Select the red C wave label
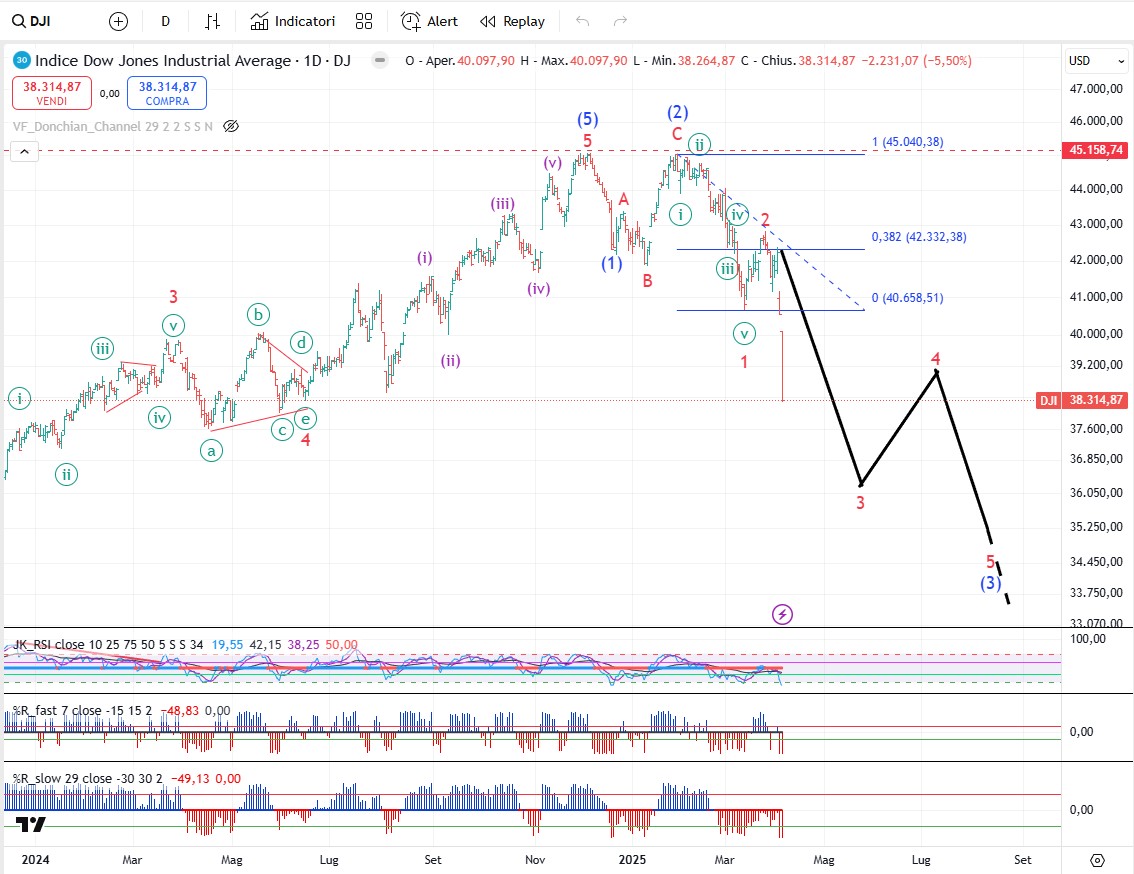The width and height of the screenshot is (1134, 874). 677,134
